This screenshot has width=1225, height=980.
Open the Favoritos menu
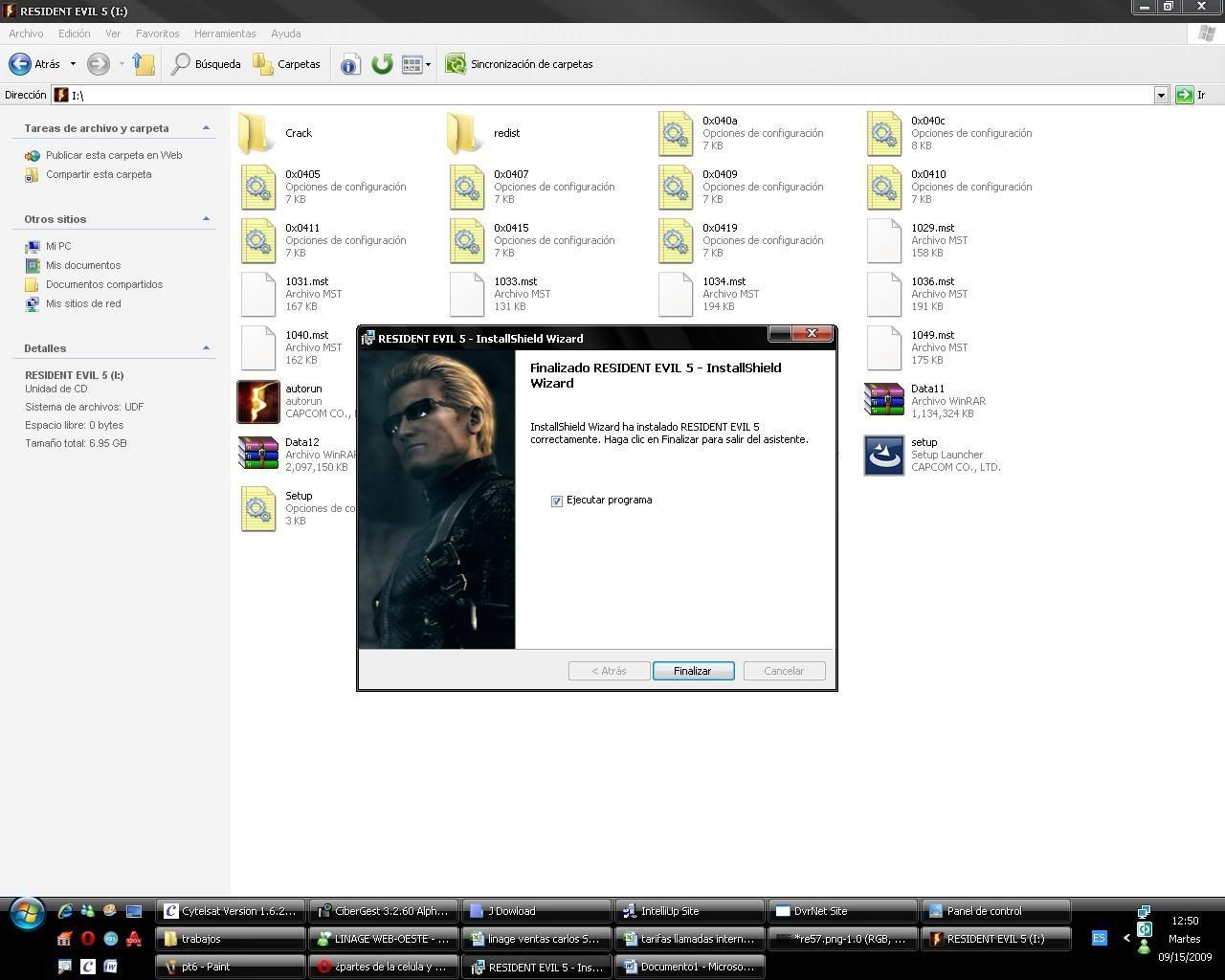pos(157,33)
